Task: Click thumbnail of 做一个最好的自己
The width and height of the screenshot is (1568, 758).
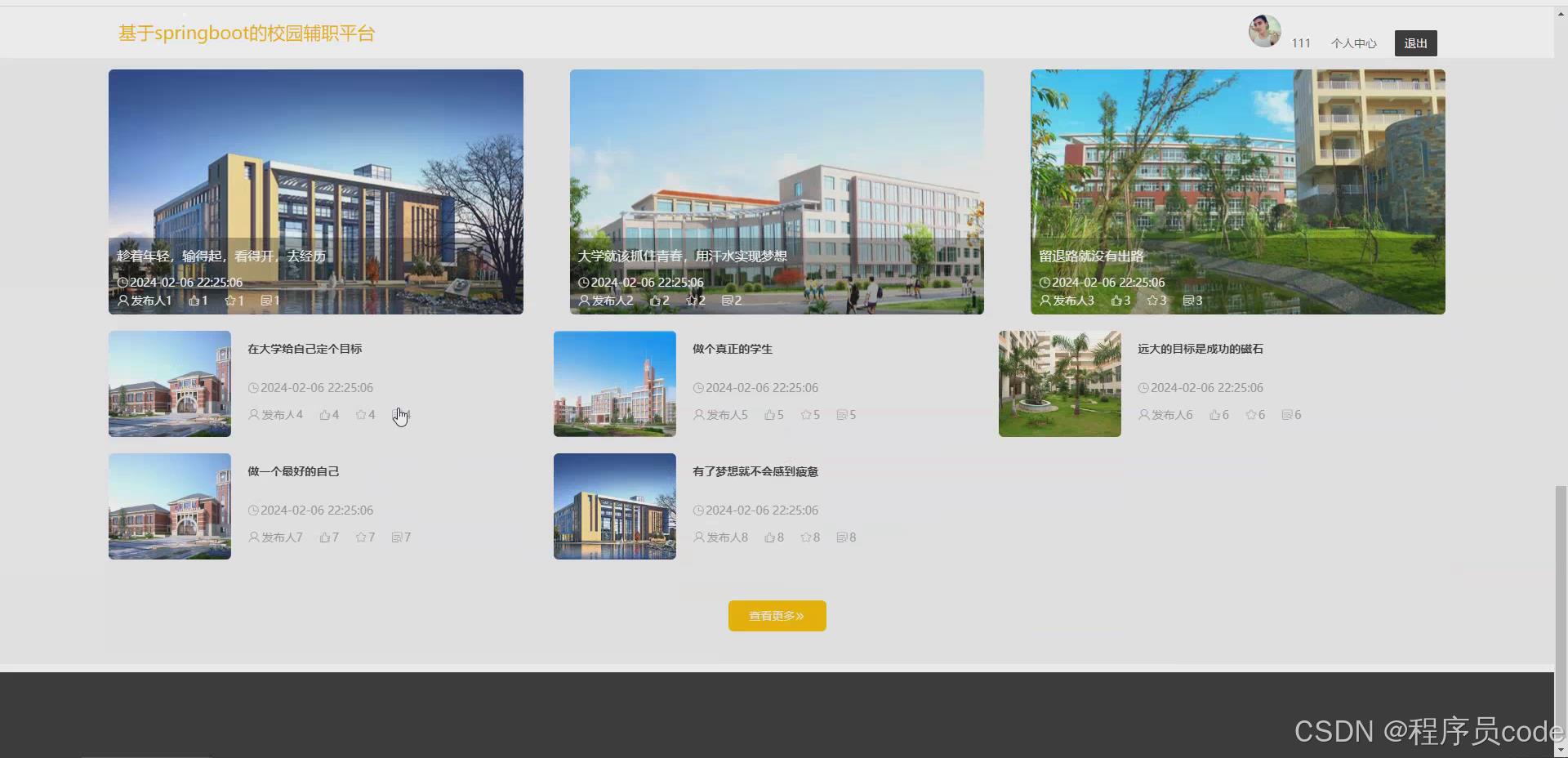Action: 170,506
